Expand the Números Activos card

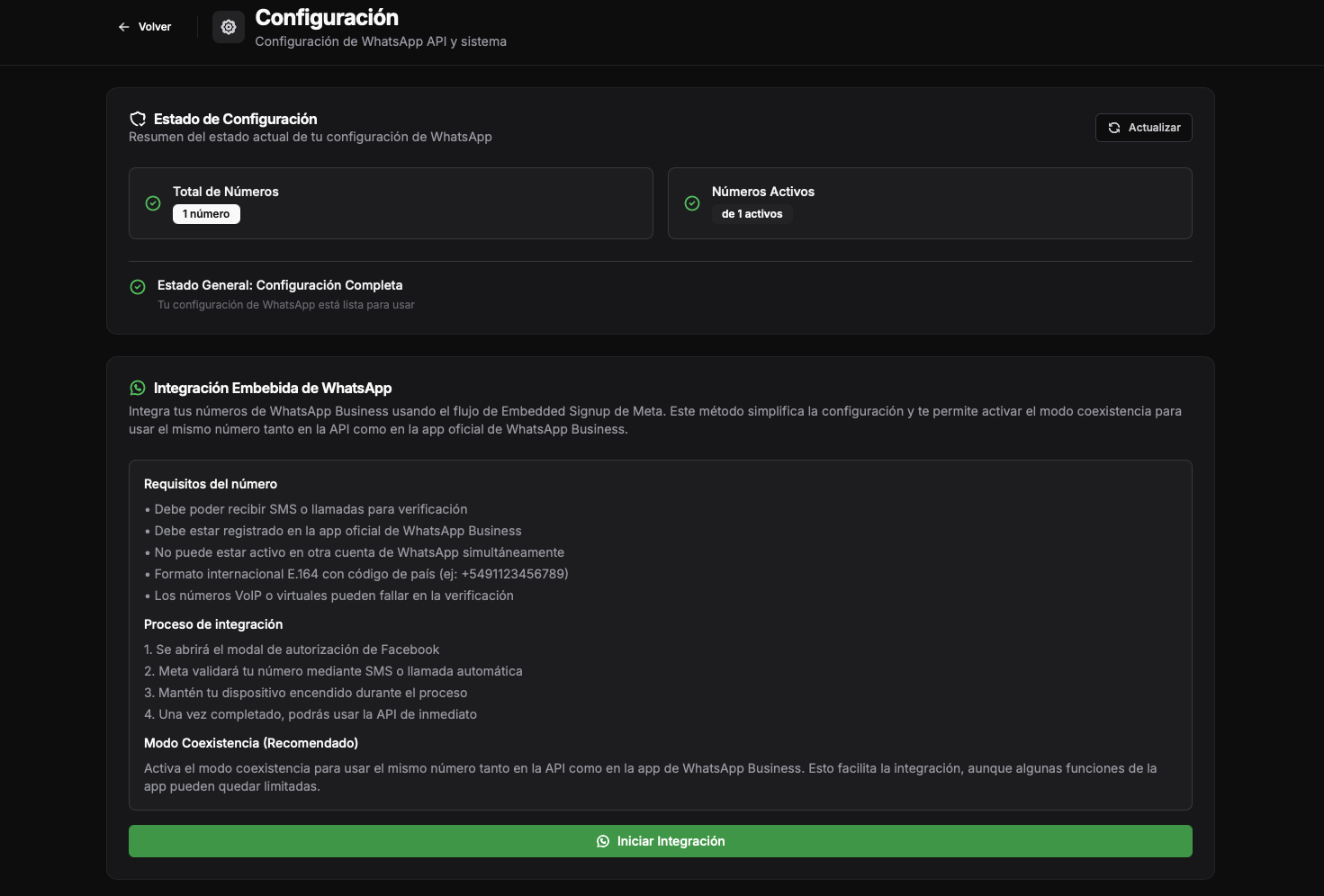(930, 203)
